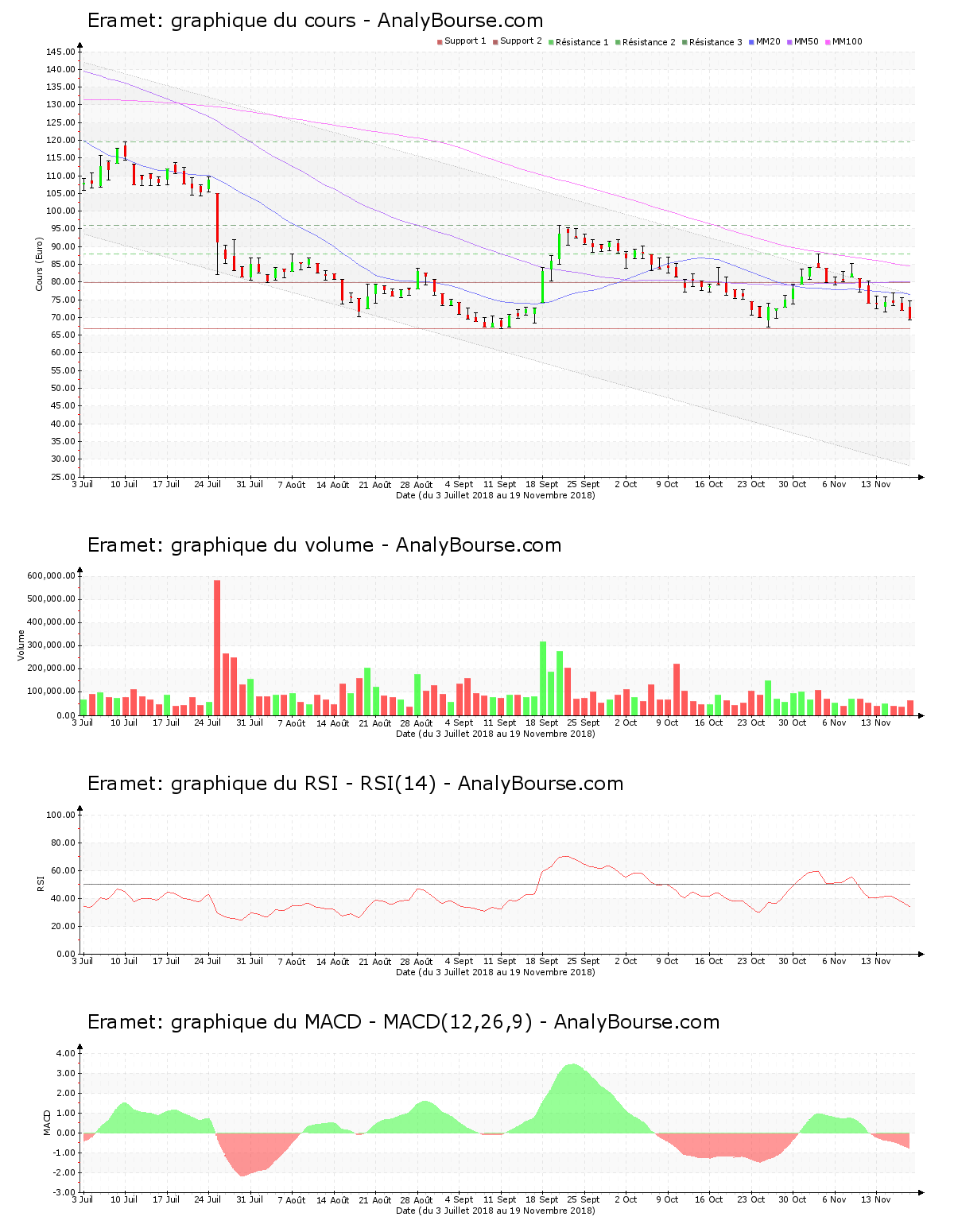Click the '25 Sept' date on the MACD chart axis
The width and height of the screenshot is (954, 1232).
(584, 1199)
